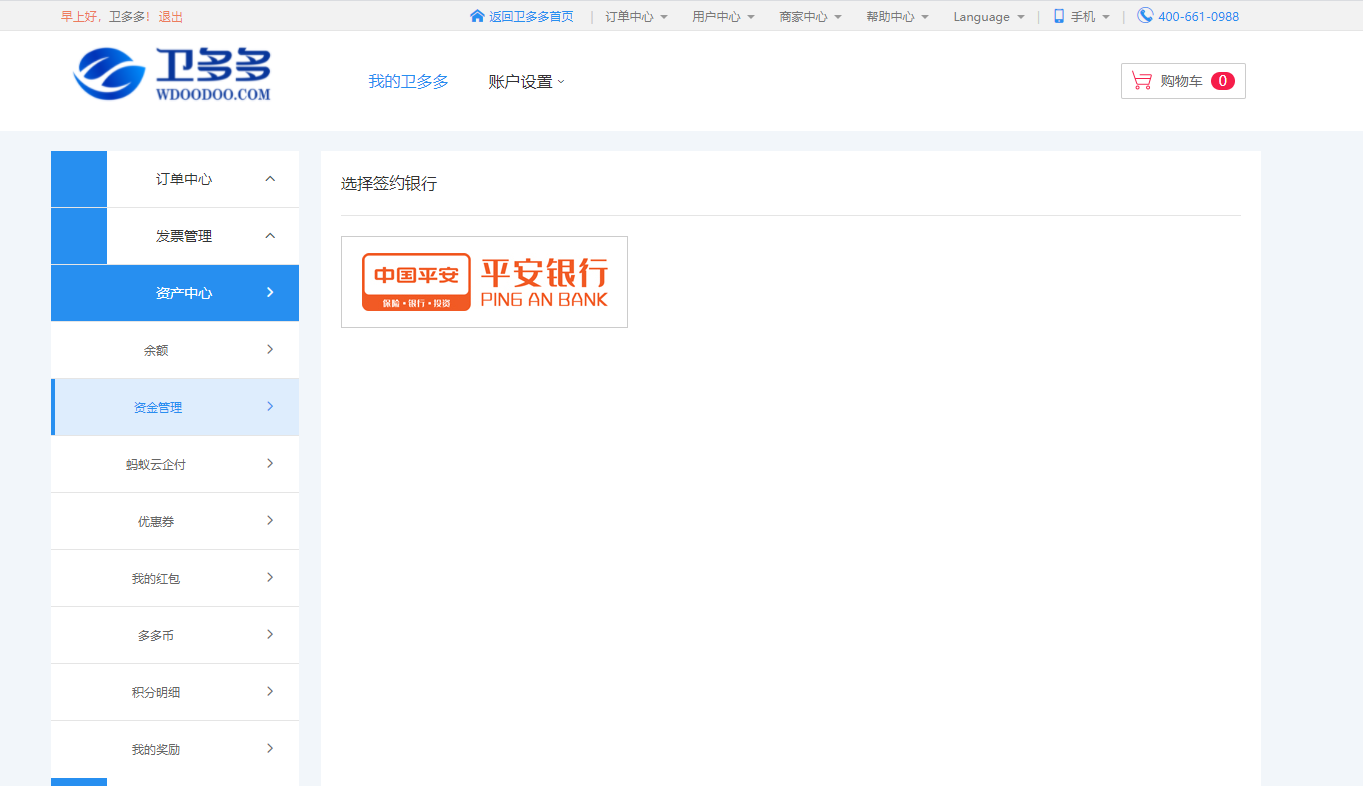Click the phone icon beside 手机
The height and width of the screenshot is (786, 1363).
1059,16
